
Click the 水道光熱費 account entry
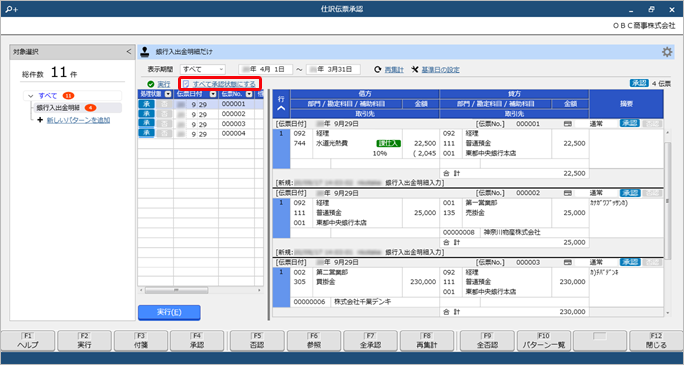pos(332,143)
